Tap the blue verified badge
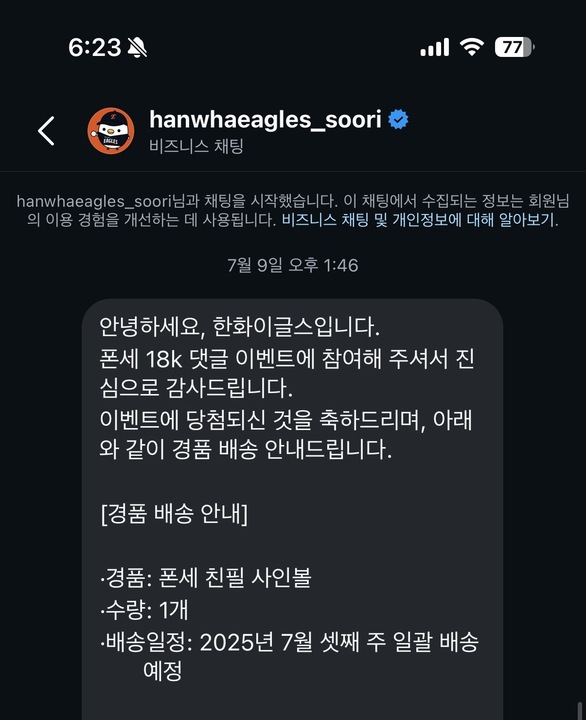 pos(398,119)
